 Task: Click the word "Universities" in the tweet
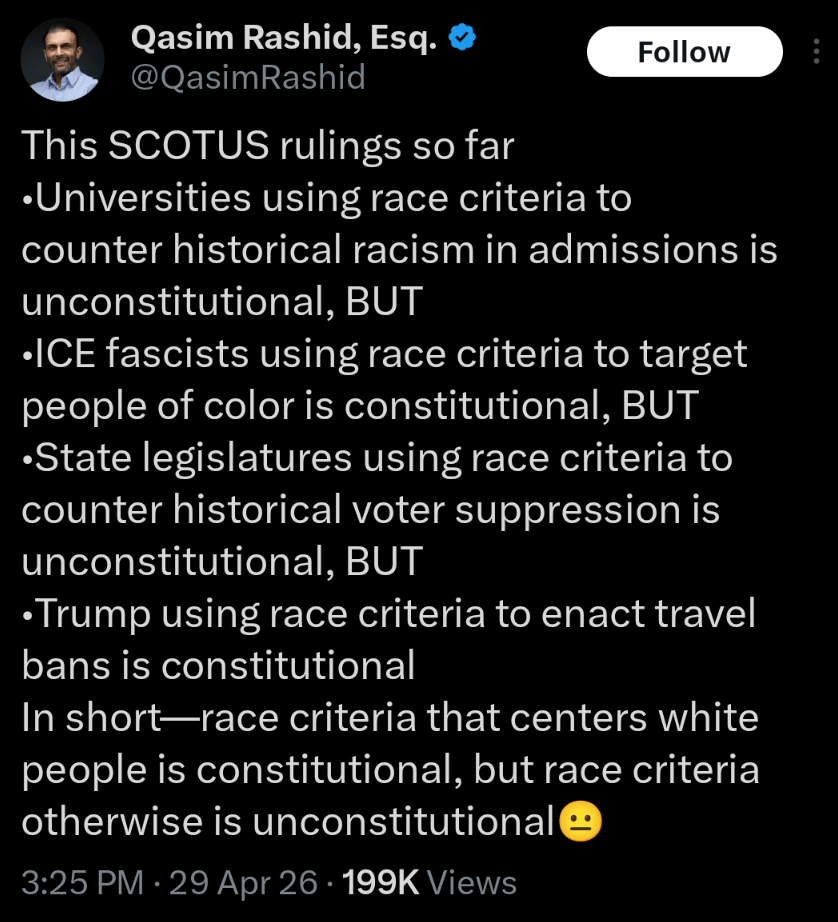coord(143,198)
